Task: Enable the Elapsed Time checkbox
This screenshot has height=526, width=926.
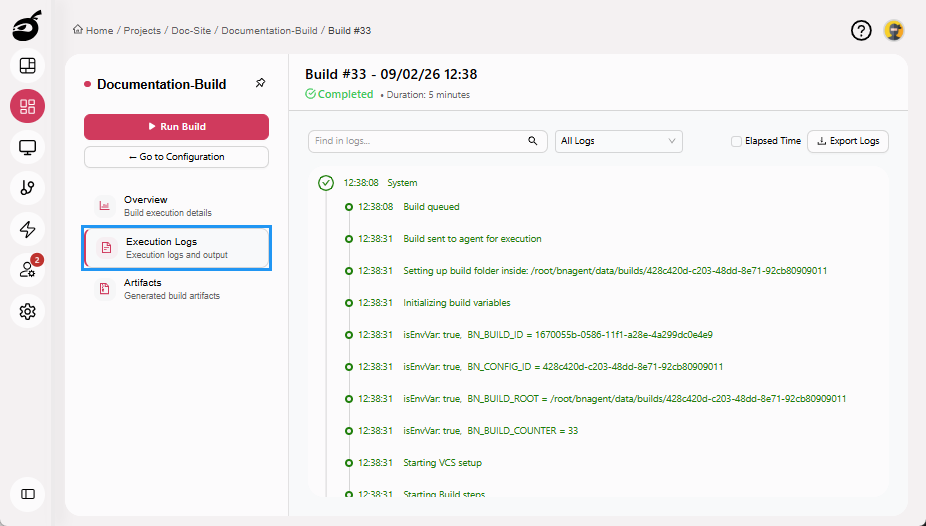Action: [736, 141]
